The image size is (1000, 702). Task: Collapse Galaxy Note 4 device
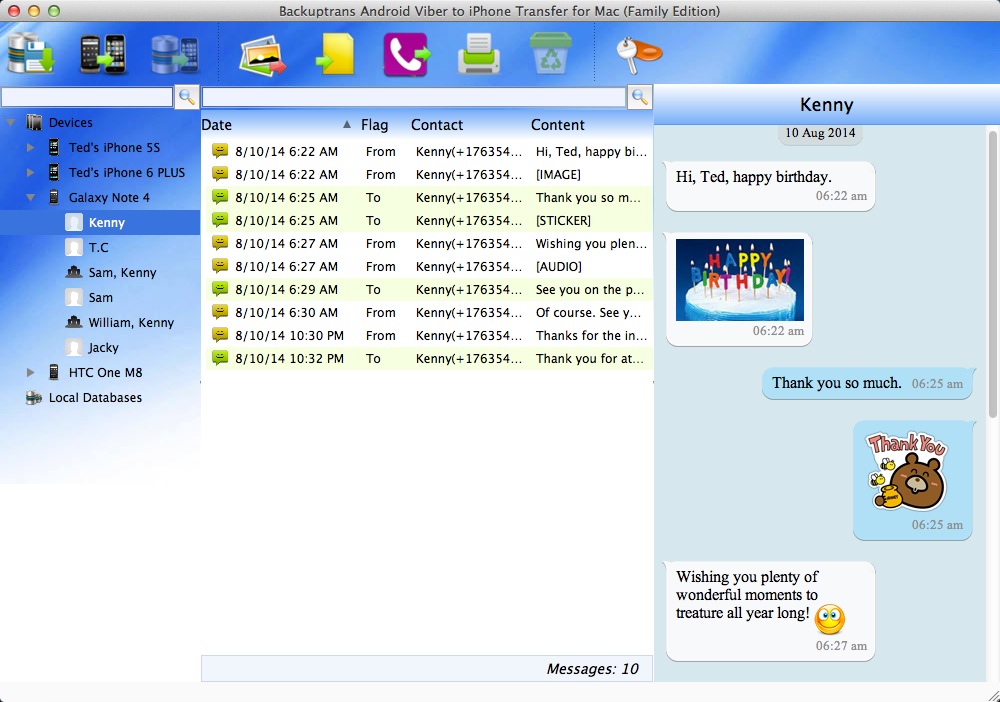point(31,198)
